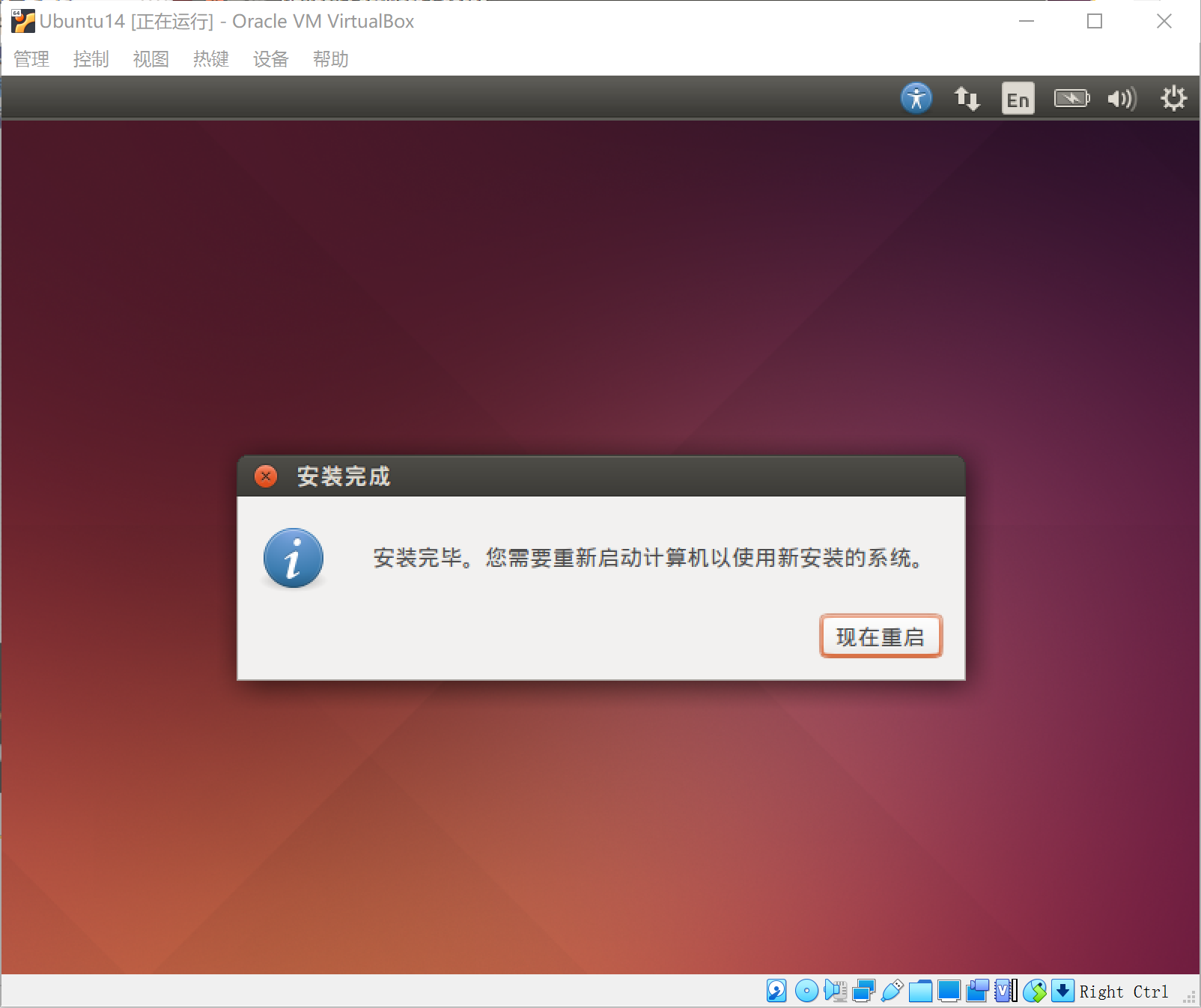Click the window resize grip at corner
Viewport: 1201px width, 1008px height.
click(x=1189, y=997)
